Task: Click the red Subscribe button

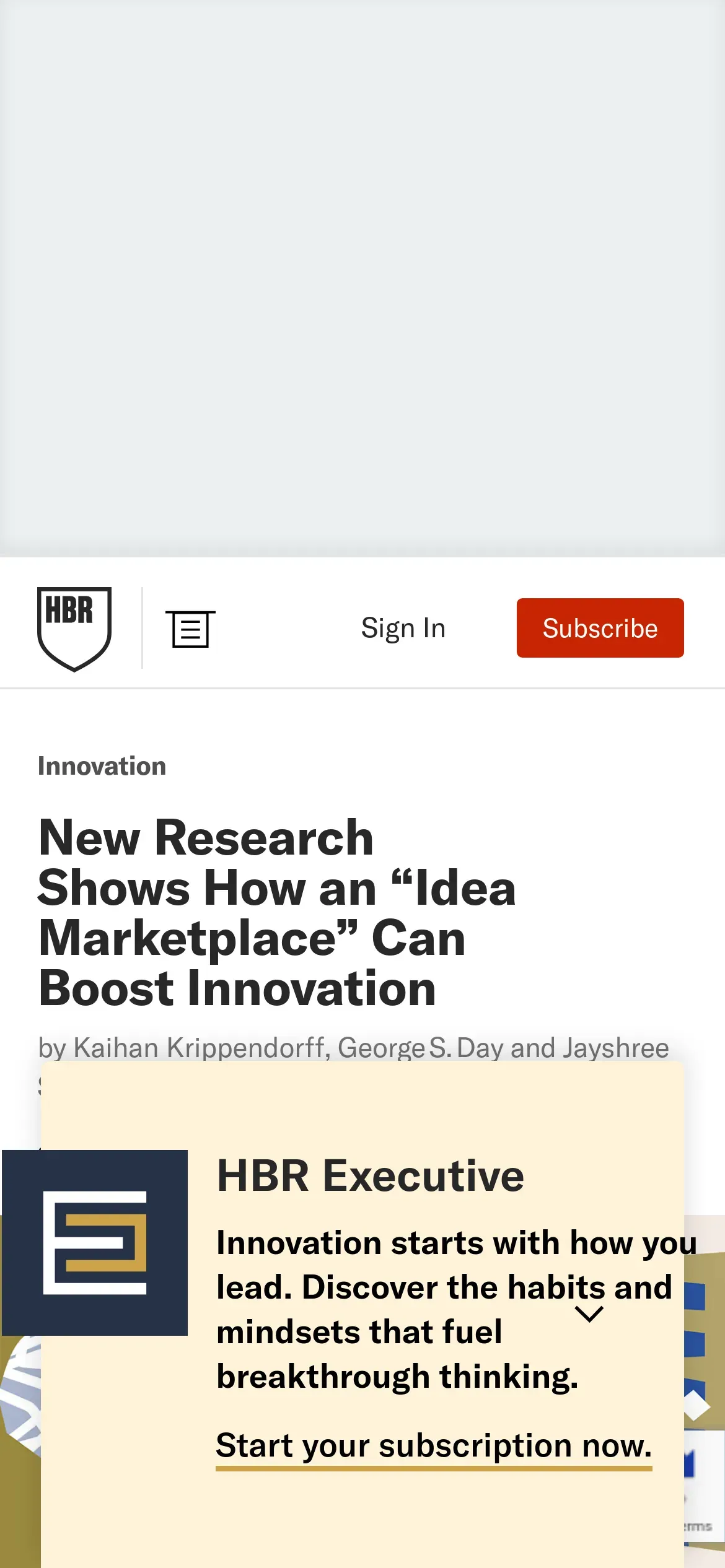Action: 600,628
